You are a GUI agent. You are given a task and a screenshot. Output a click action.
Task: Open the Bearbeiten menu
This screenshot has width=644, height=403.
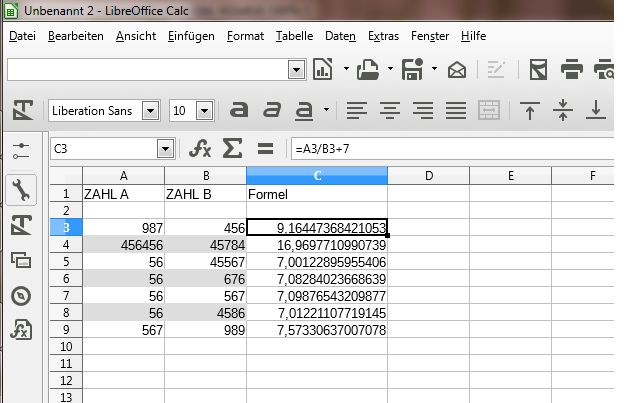pos(76,36)
